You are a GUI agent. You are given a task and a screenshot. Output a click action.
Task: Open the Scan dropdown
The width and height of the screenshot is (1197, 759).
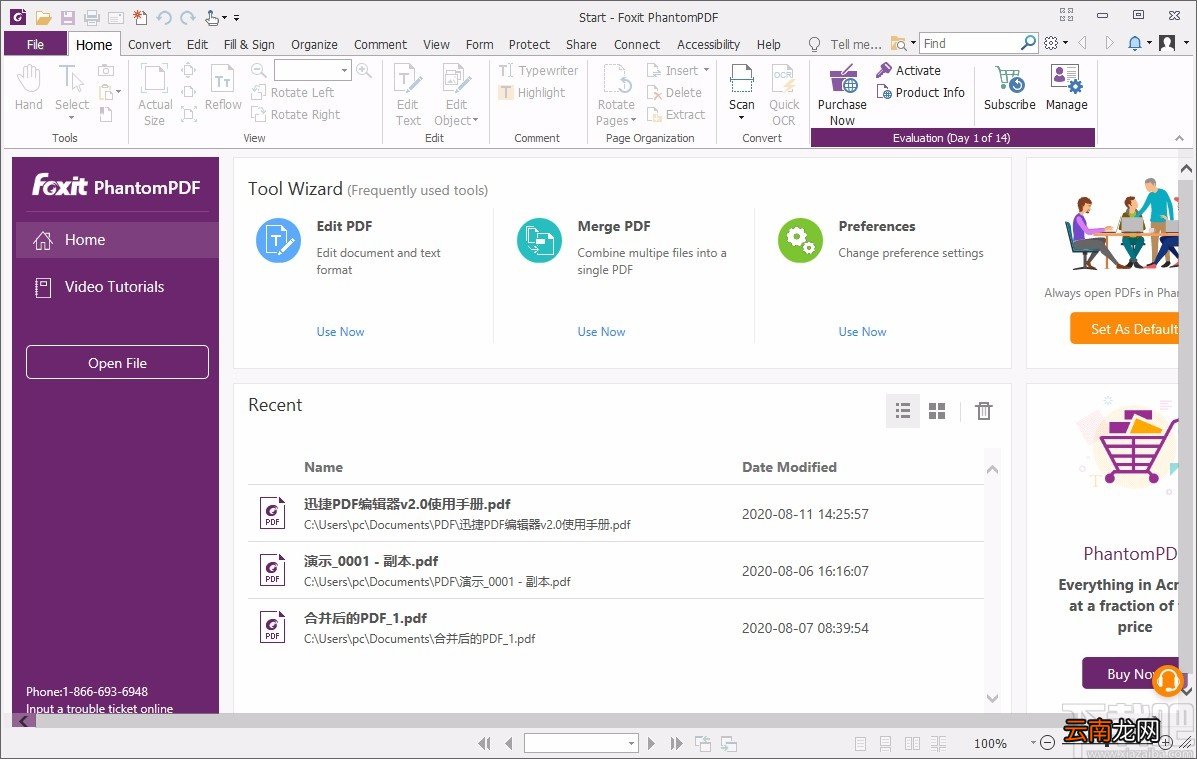741,118
